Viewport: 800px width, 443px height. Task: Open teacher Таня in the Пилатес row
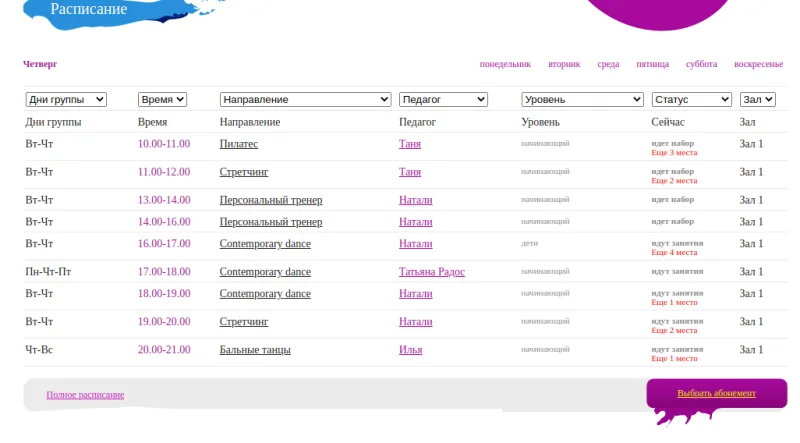tap(410, 144)
